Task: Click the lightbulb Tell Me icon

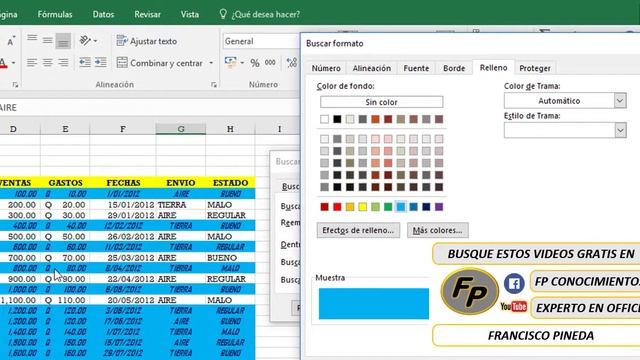Action: coord(223,14)
